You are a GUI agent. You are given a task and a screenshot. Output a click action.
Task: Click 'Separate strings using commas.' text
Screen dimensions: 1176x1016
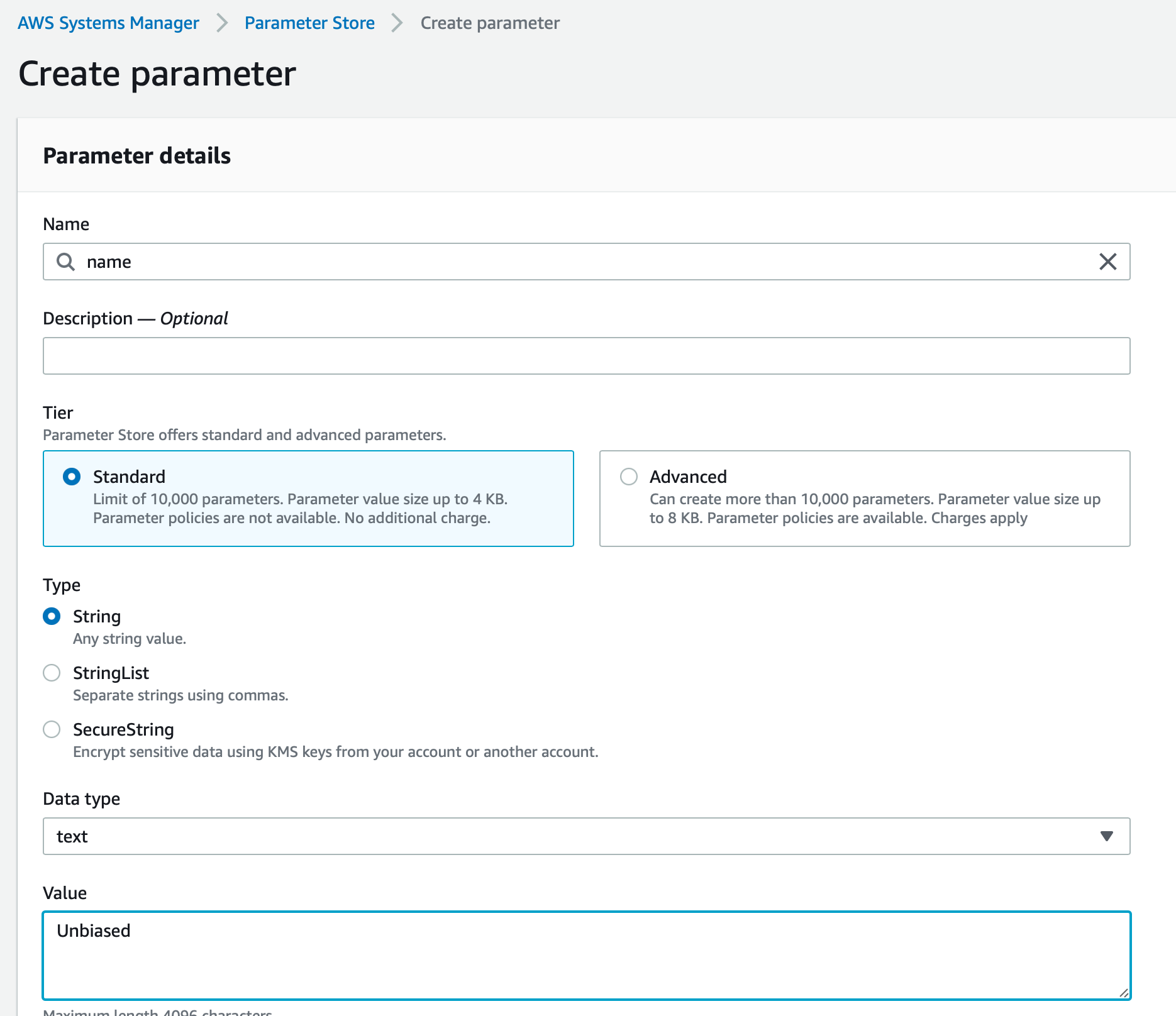click(x=180, y=695)
